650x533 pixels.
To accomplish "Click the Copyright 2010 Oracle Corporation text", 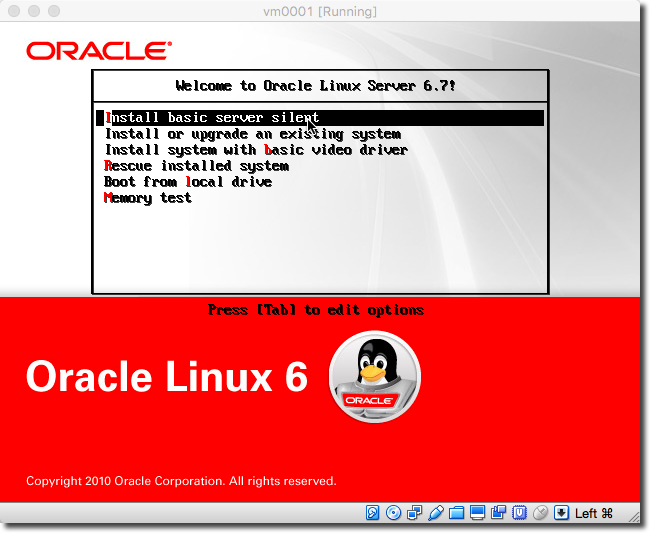I will (x=181, y=481).
